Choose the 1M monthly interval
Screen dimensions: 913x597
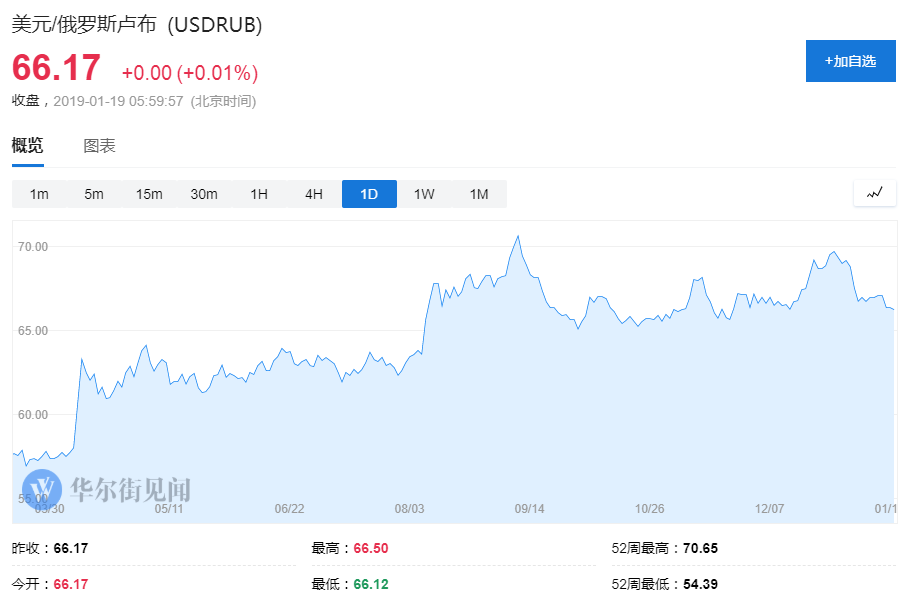click(x=479, y=194)
